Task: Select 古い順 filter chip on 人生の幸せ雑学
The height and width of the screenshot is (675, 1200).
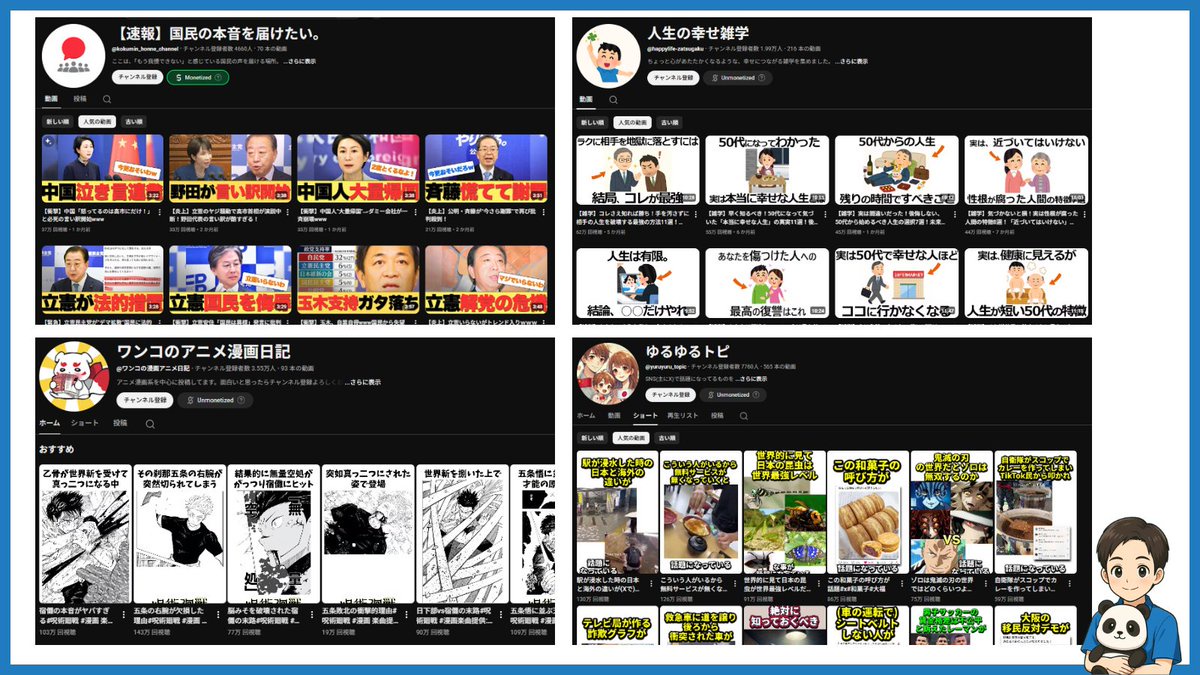Action: tap(669, 122)
